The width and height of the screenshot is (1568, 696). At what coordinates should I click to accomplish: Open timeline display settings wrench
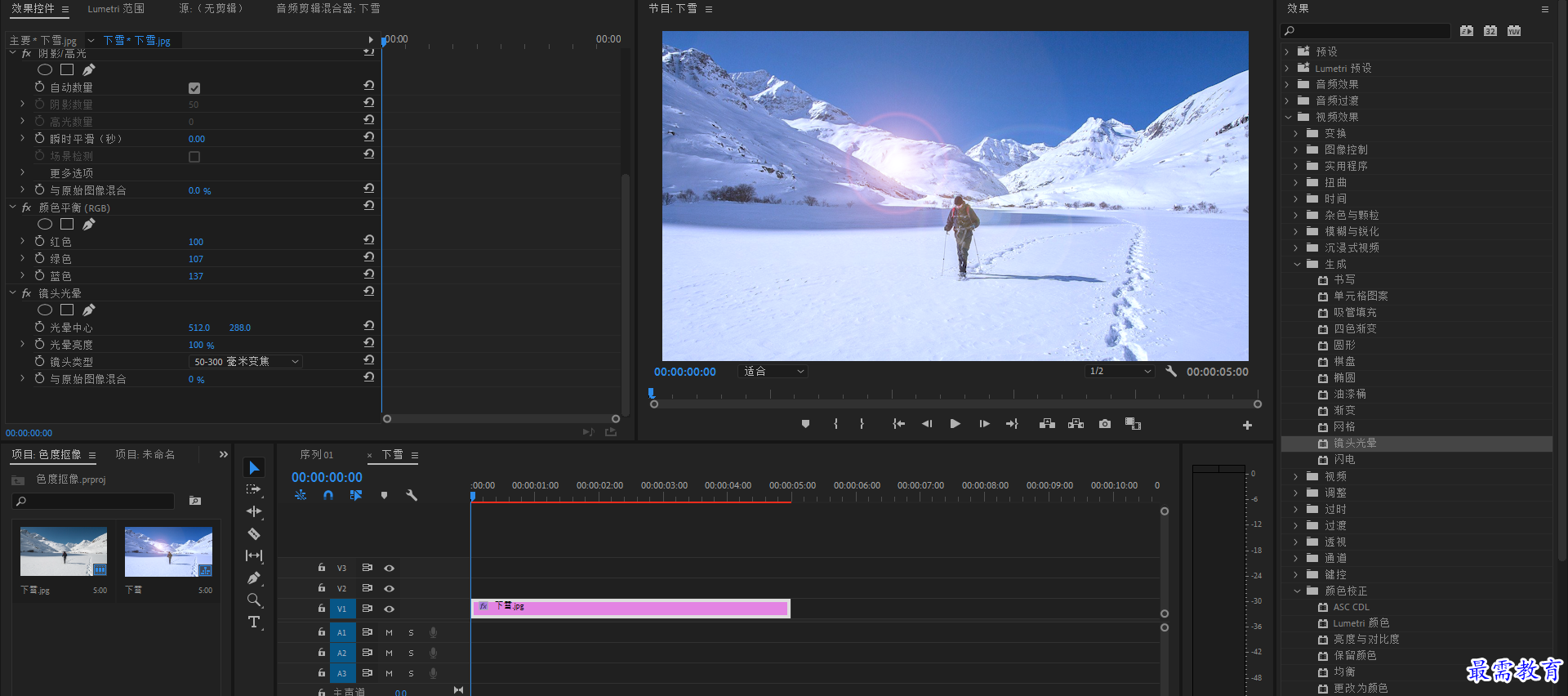click(x=412, y=495)
